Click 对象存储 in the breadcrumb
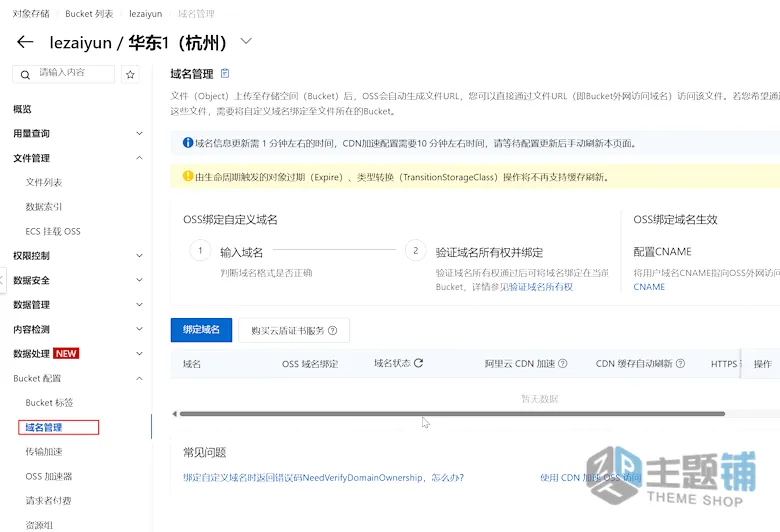Viewport: 780px width, 532px height. pos(31,14)
